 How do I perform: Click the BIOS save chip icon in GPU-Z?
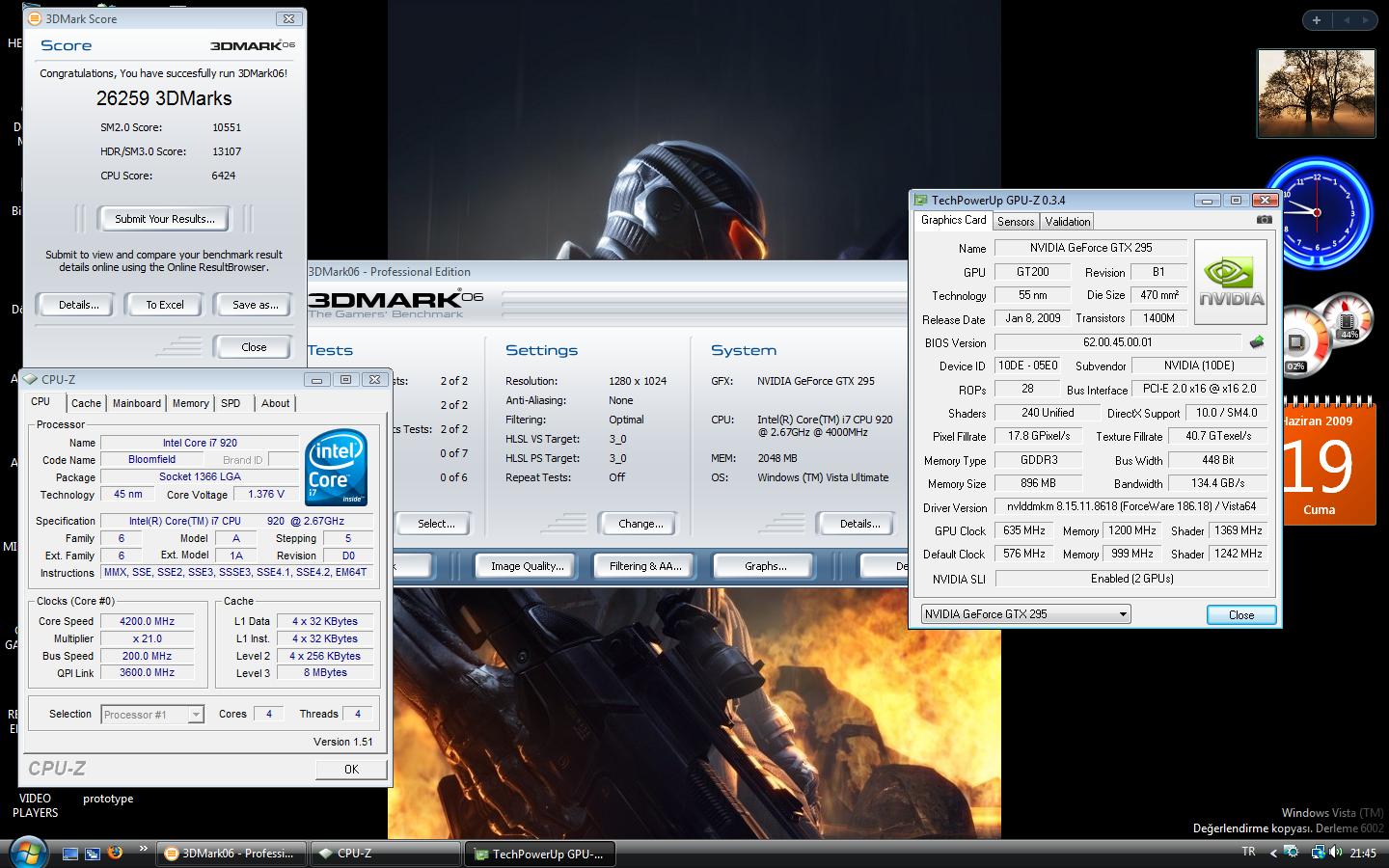click(1256, 342)
